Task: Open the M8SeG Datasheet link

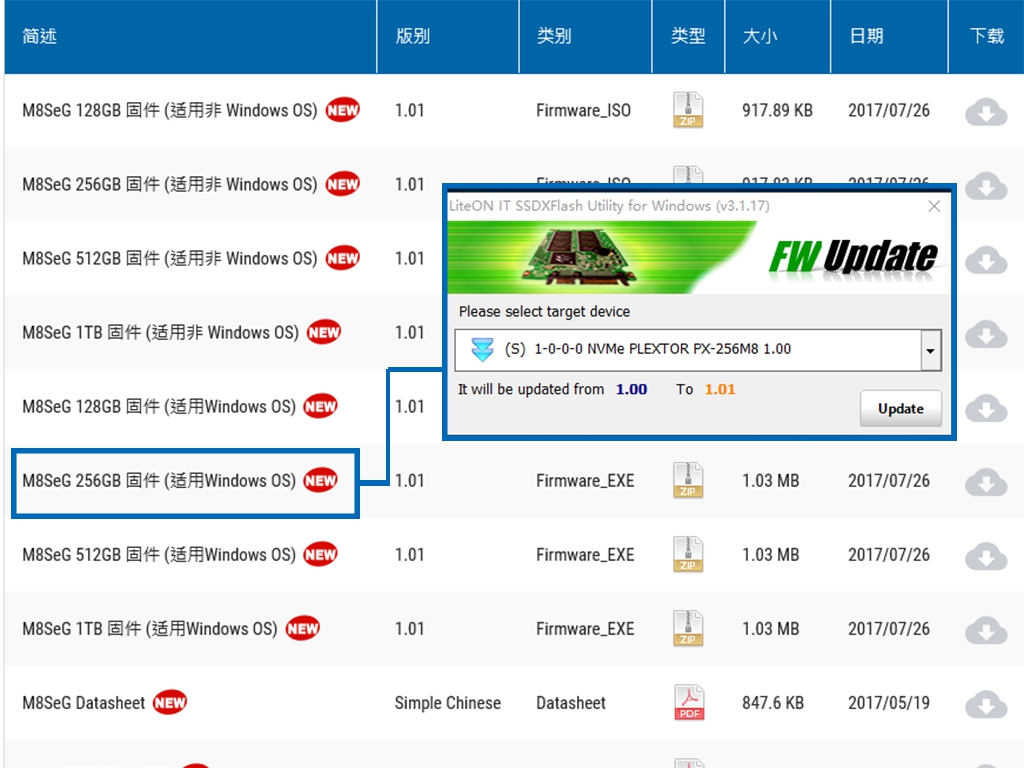Action: pyautogui.click(x=84, y=703)
